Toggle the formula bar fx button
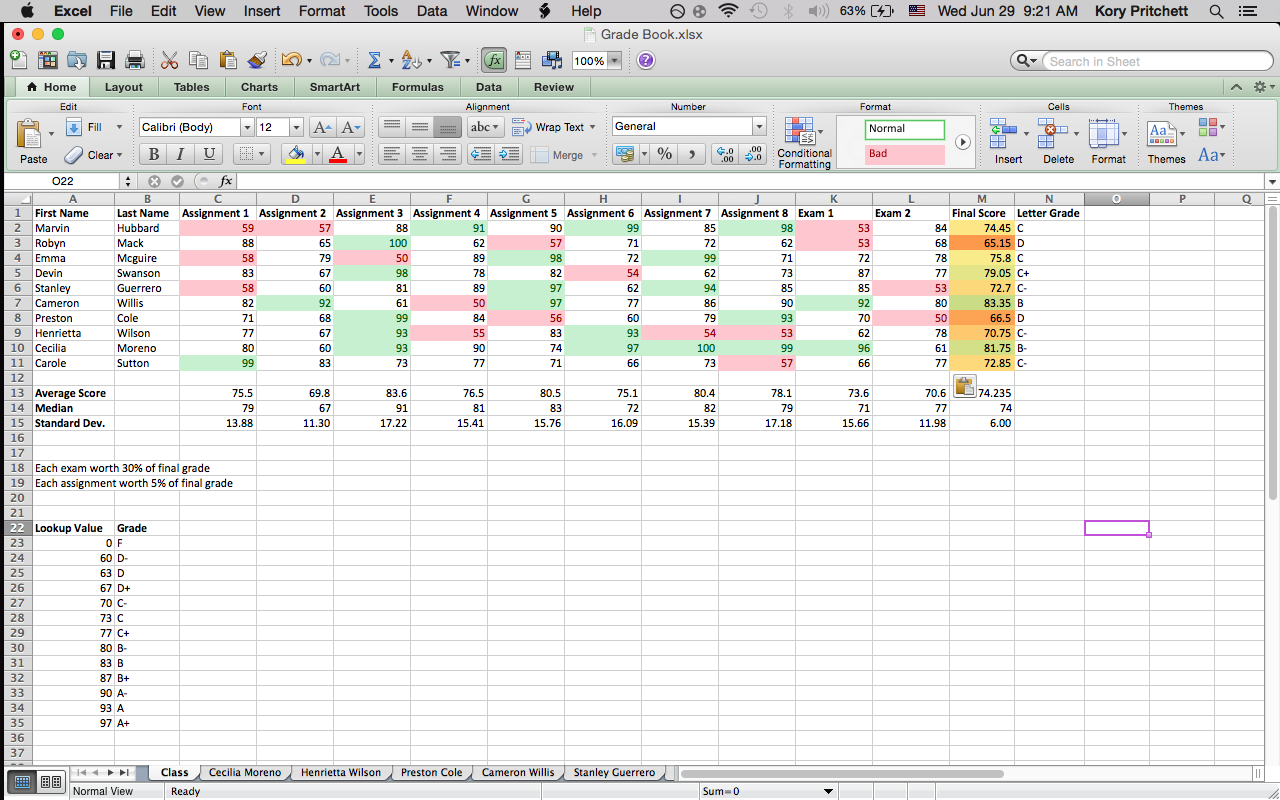 click(x=494, y=61)
